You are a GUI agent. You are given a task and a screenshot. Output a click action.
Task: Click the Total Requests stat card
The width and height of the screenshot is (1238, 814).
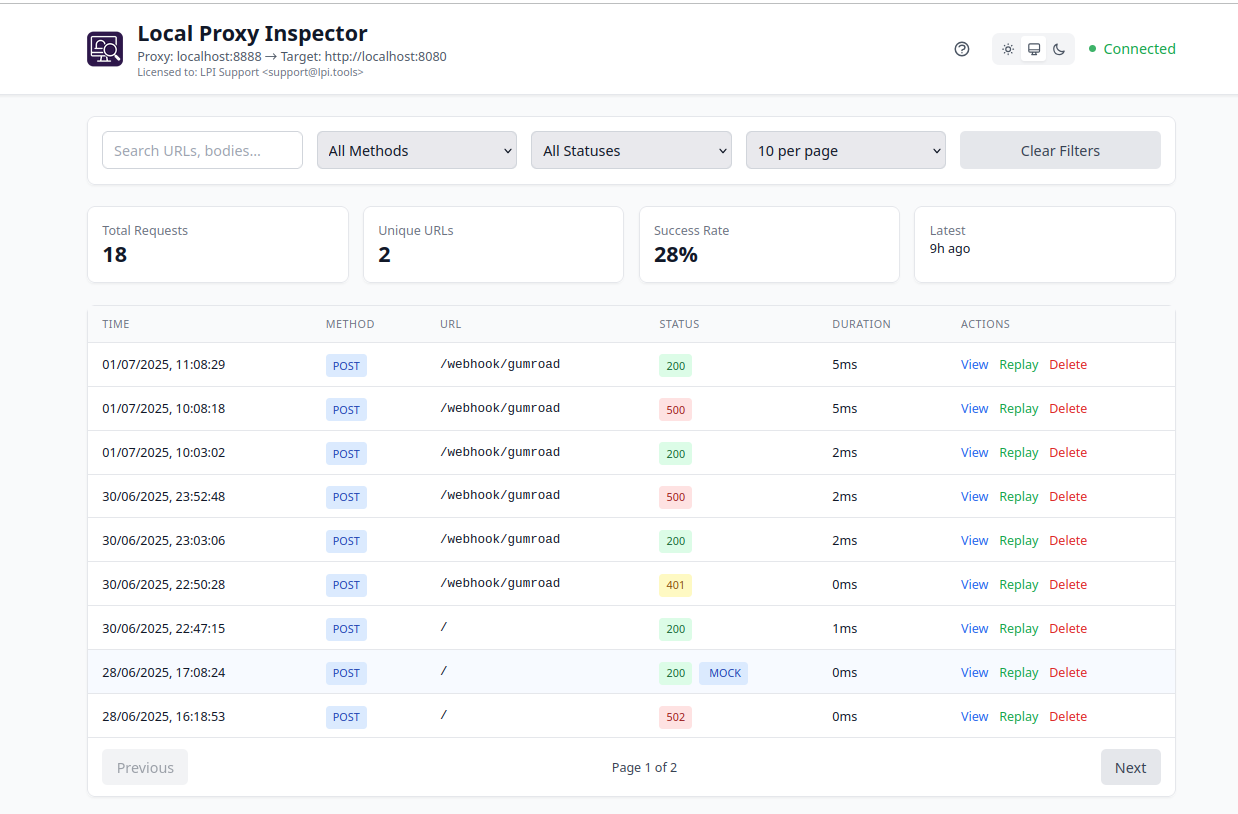[218, 244]
